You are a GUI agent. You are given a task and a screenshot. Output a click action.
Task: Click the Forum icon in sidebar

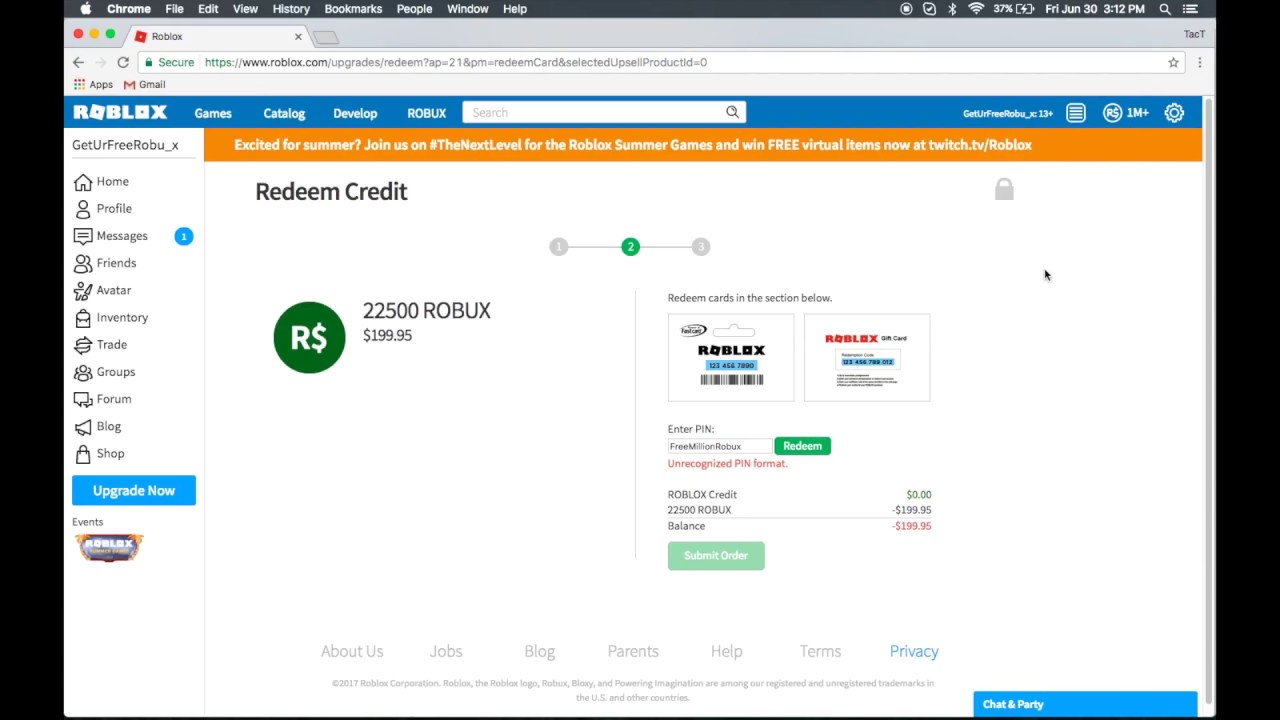pyautogui.click(x=83, y=399)
